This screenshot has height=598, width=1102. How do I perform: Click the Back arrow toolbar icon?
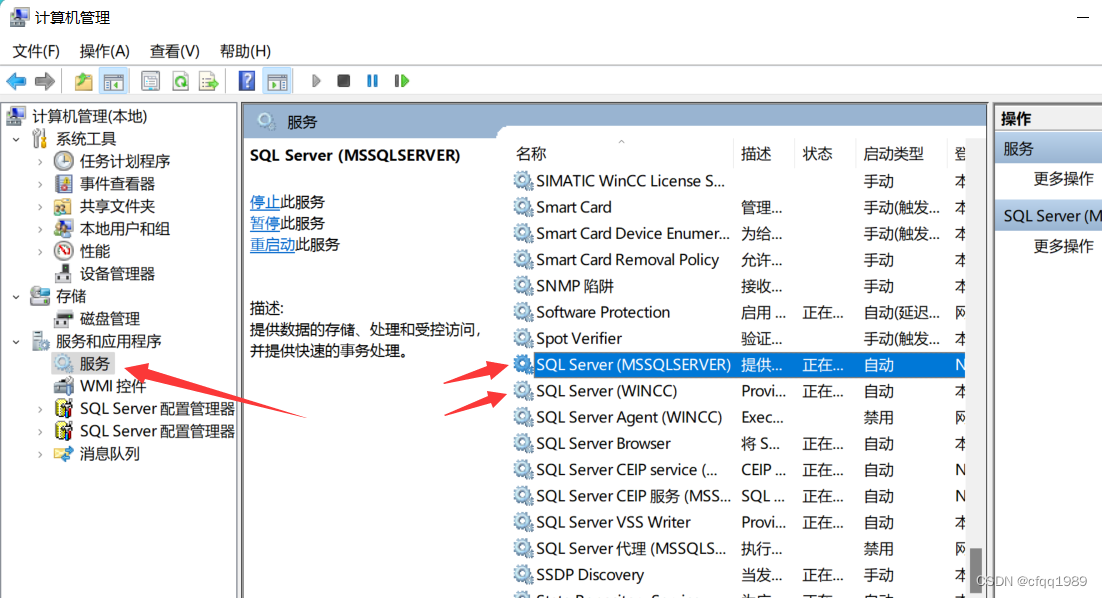click(16, 82)
